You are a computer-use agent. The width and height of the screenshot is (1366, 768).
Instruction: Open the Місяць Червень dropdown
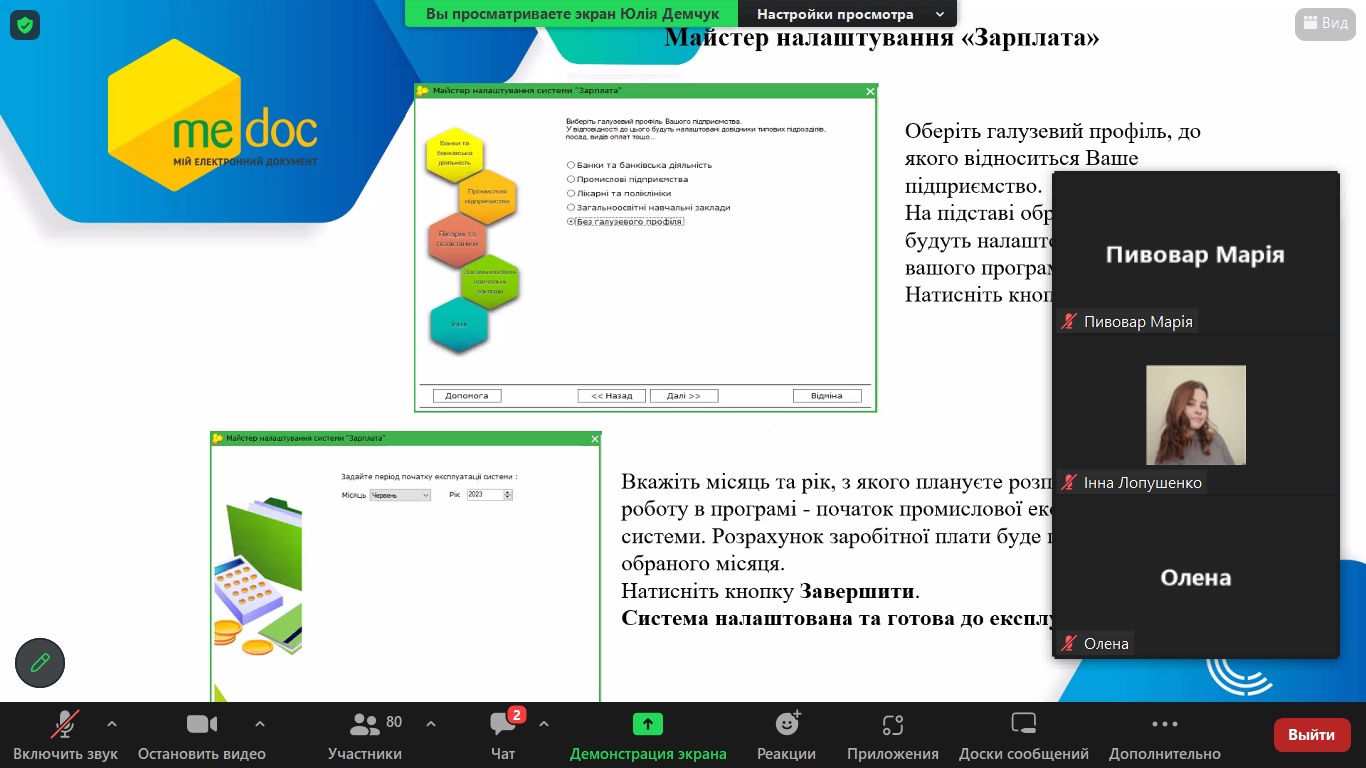tap(400, 495)
